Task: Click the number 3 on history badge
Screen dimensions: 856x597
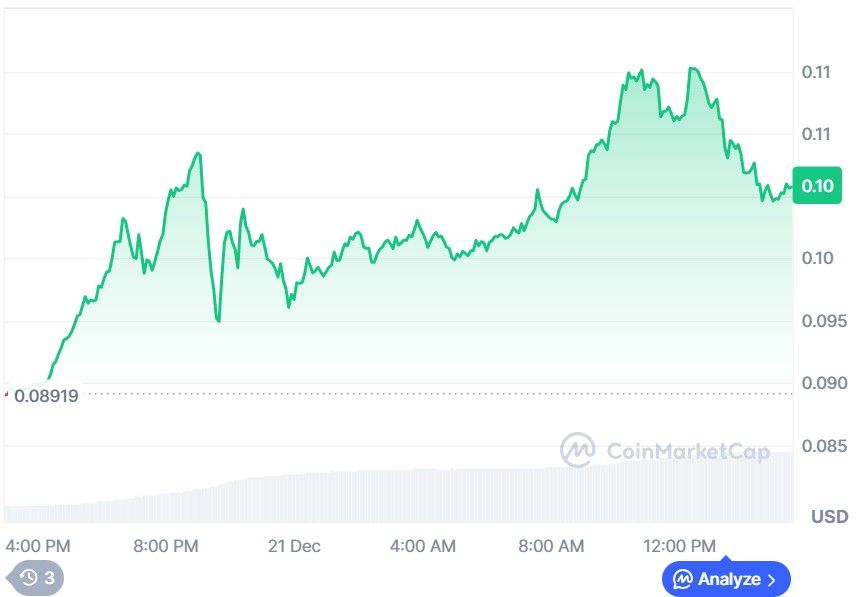Action: tap(49, 577)
